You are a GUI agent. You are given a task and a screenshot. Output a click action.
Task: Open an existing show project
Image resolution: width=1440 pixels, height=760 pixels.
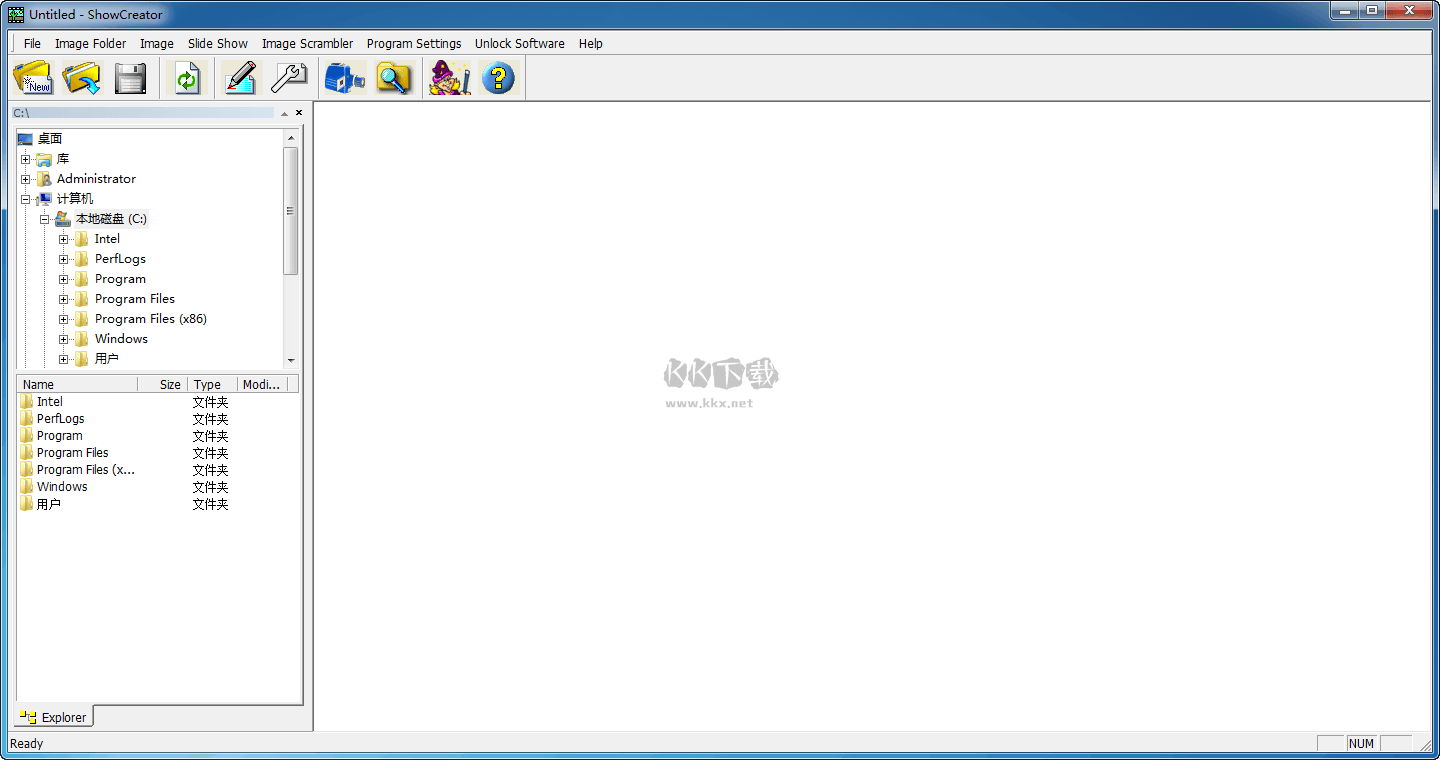click(x=82, y=78)
